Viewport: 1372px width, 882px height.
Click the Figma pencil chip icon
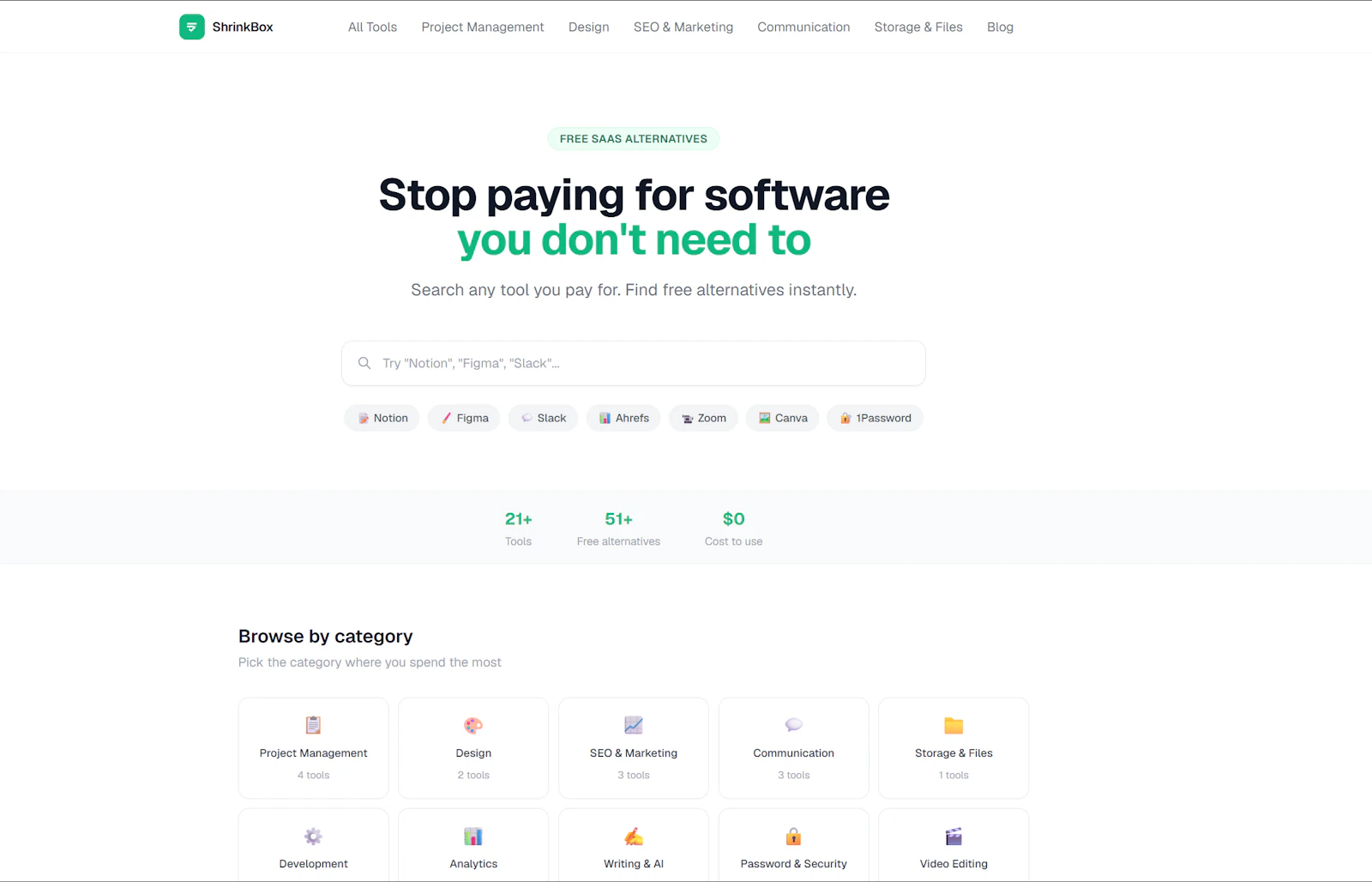[x=446, y=418]
